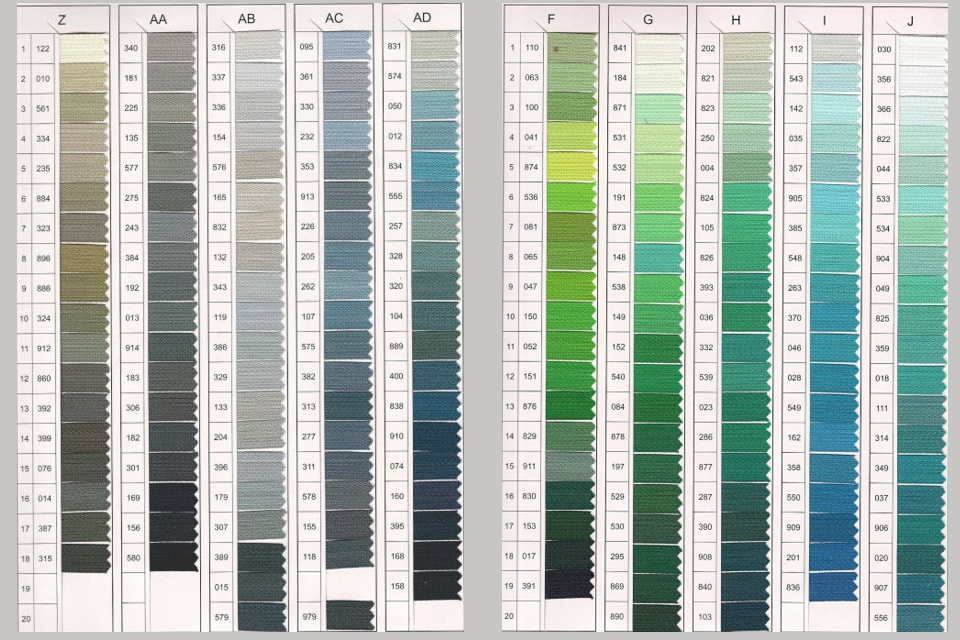Select the blue-grey swatch coded 262
This screenshot has height=640, width=960.
pos(348,286)
